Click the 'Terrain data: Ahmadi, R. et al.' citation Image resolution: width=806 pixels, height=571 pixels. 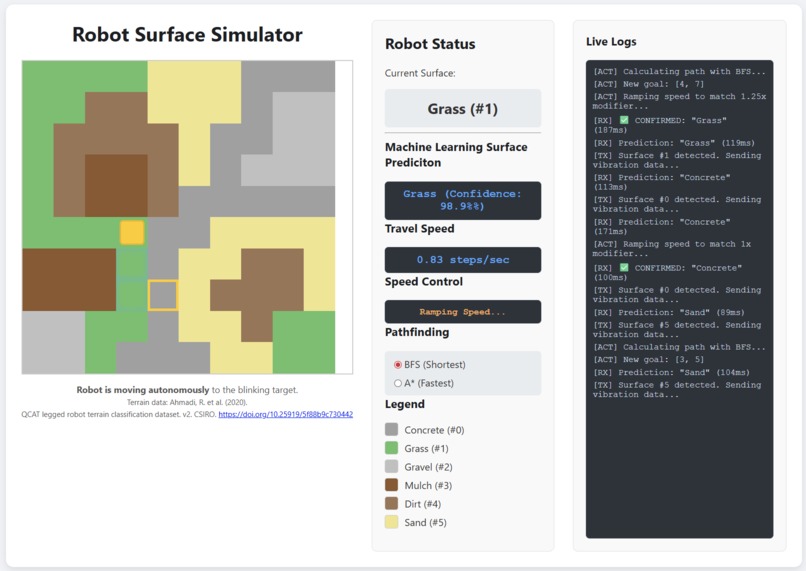pyautogui.click(x=187, y=402)
